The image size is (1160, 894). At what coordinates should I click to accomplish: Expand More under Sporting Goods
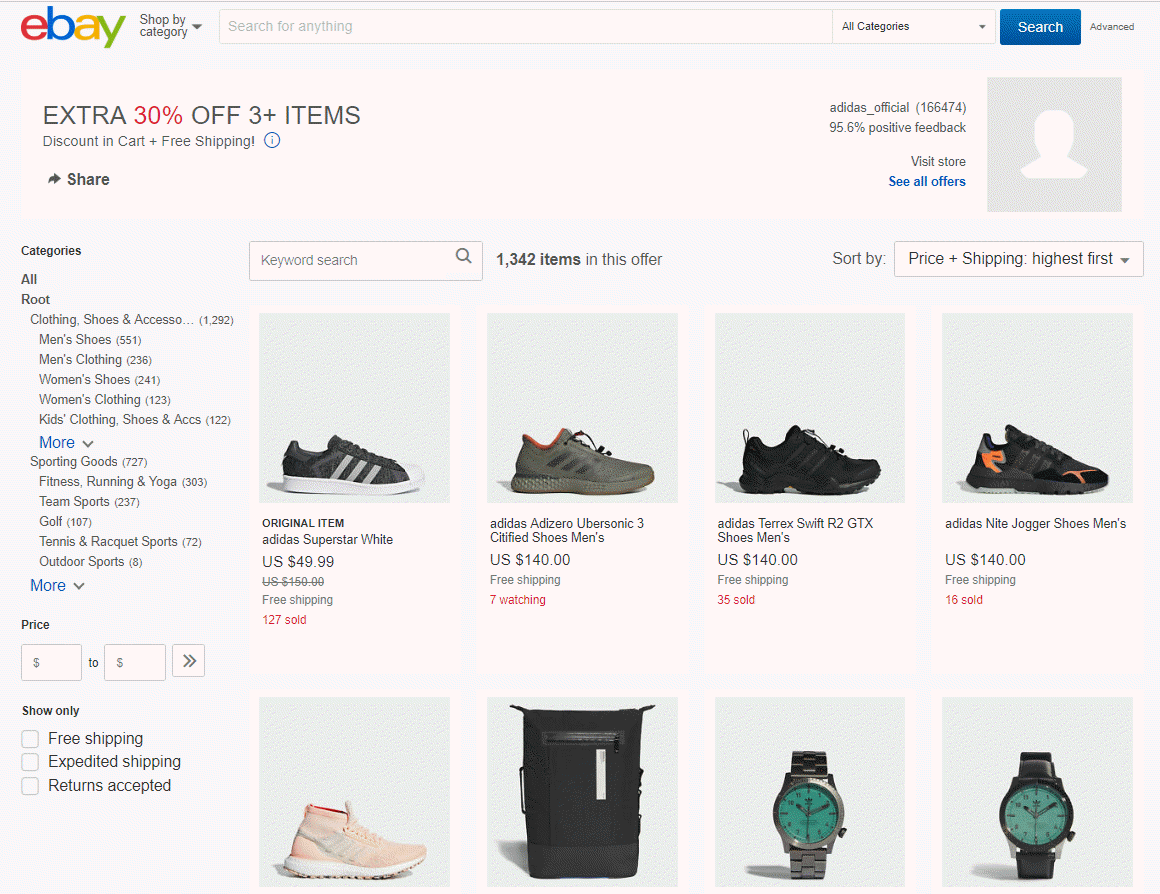pos(57,585)
